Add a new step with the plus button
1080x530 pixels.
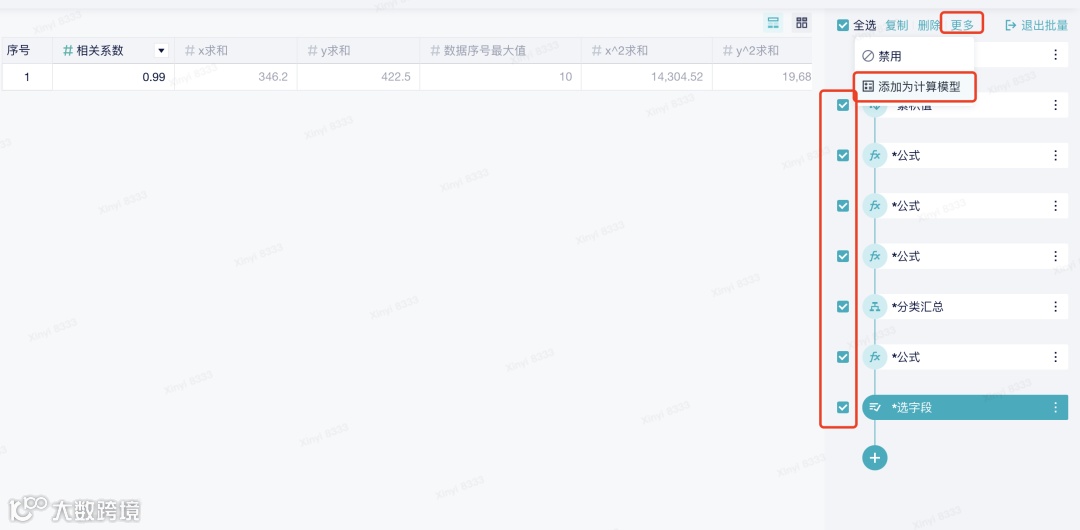click(875, 457)
